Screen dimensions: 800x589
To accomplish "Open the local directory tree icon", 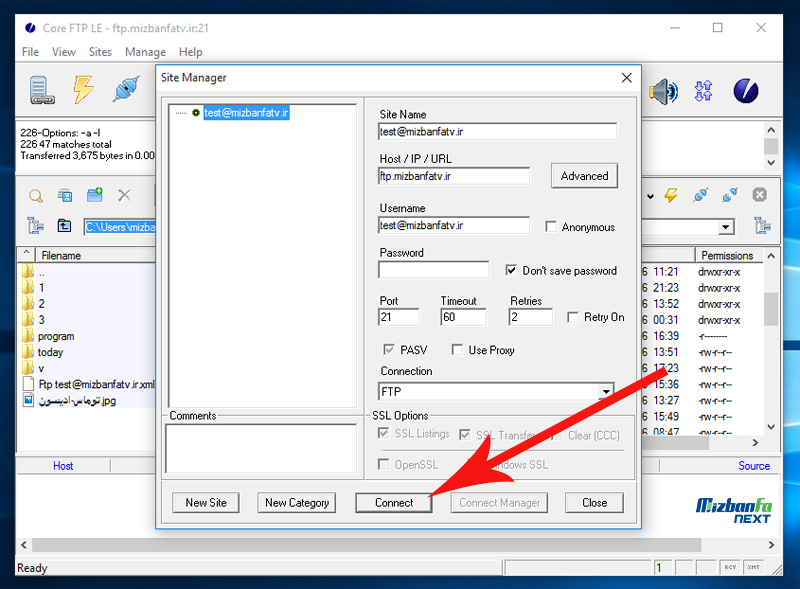I will coord(35,225).
